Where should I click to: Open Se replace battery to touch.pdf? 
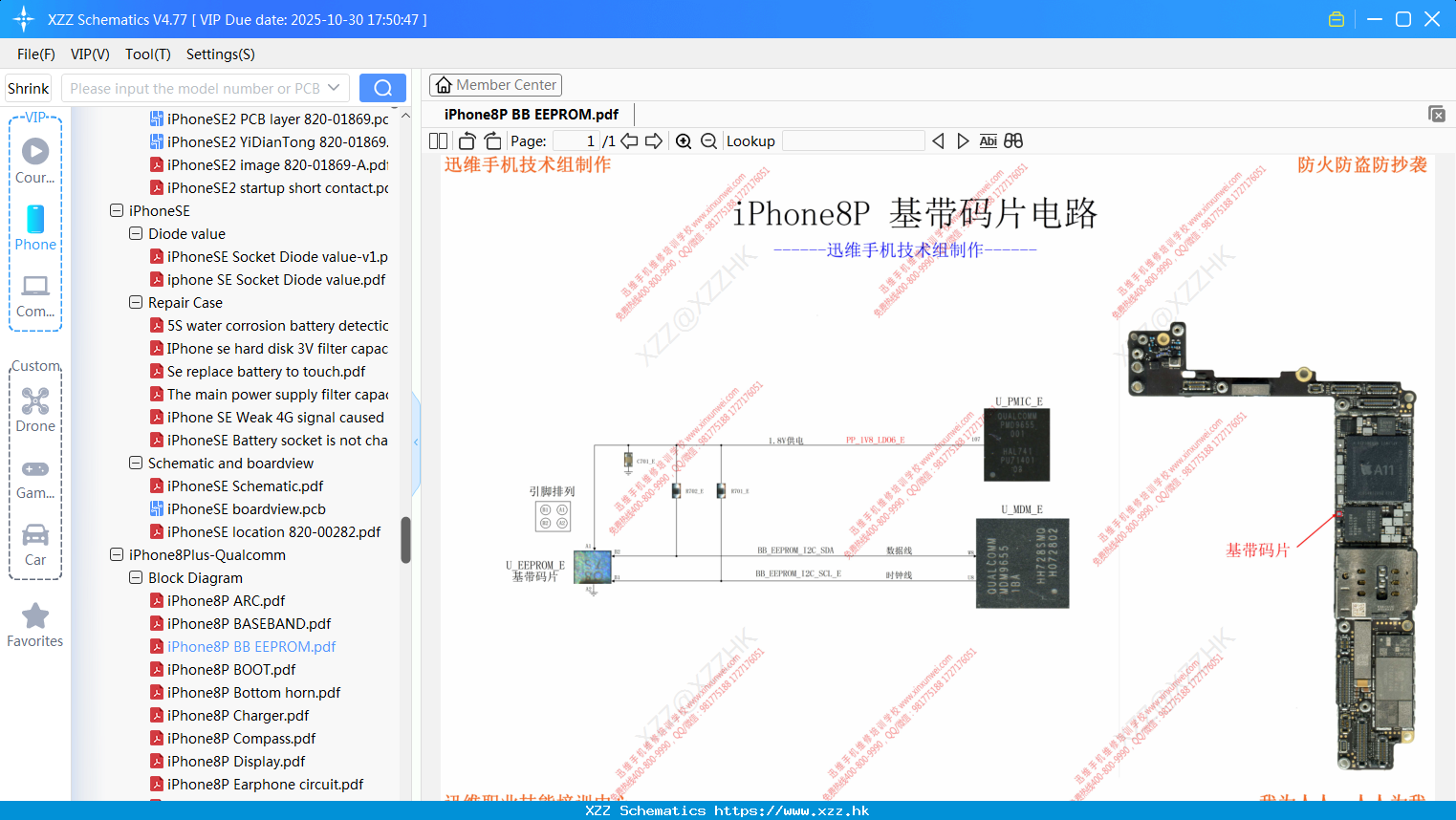tap(257, 371)
